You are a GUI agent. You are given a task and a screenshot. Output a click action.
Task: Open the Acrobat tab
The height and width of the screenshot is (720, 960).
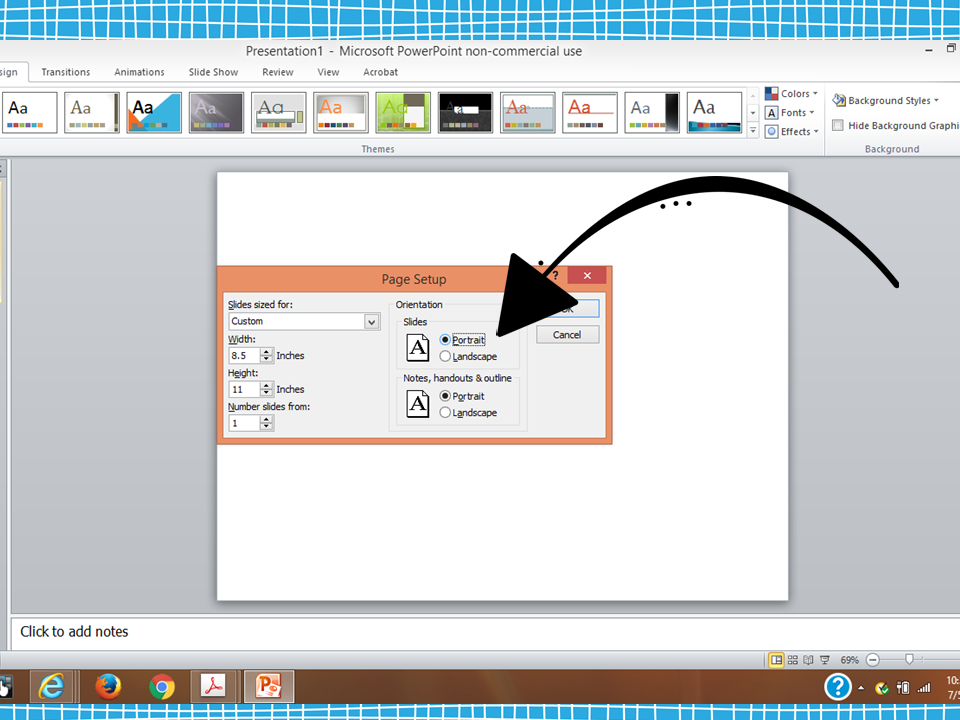[380, 72]
